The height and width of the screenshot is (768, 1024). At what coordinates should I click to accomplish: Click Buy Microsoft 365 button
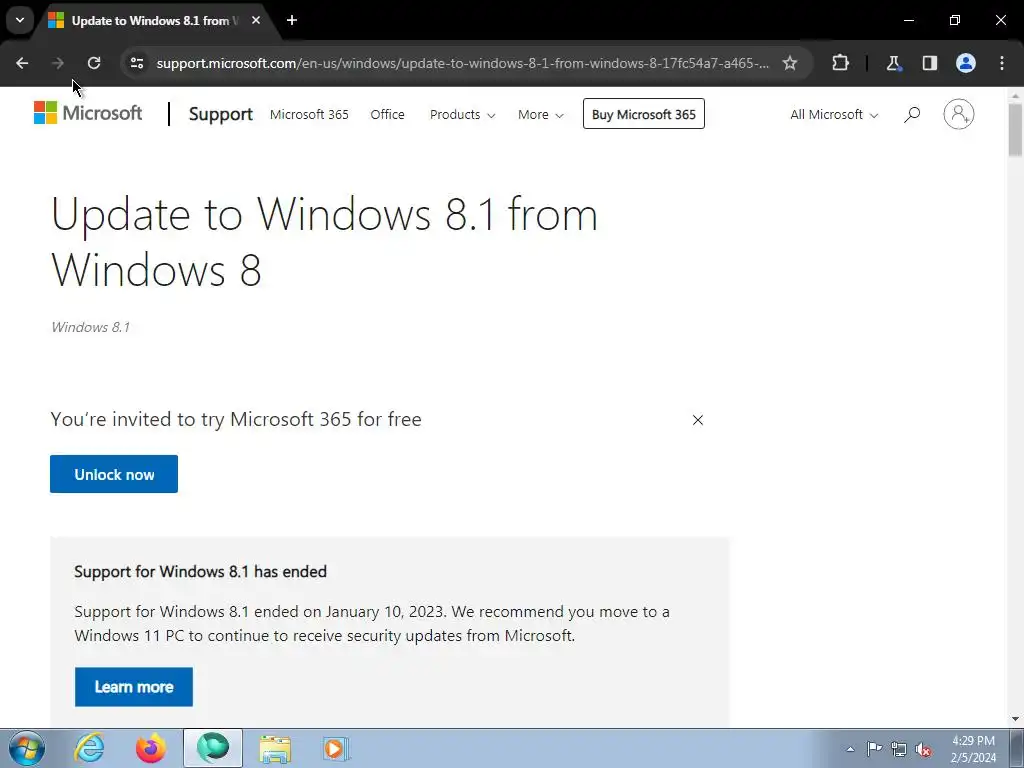(x=643, y=114)
